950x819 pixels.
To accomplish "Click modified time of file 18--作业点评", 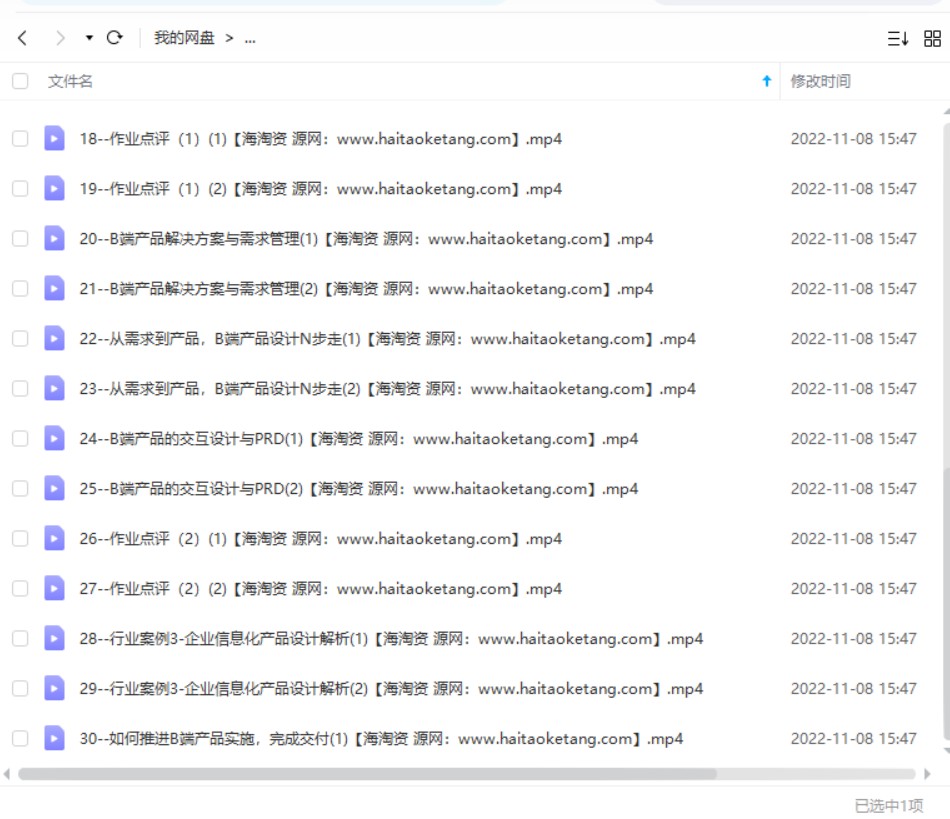I will pyautogui.click(x=853, y=139).
